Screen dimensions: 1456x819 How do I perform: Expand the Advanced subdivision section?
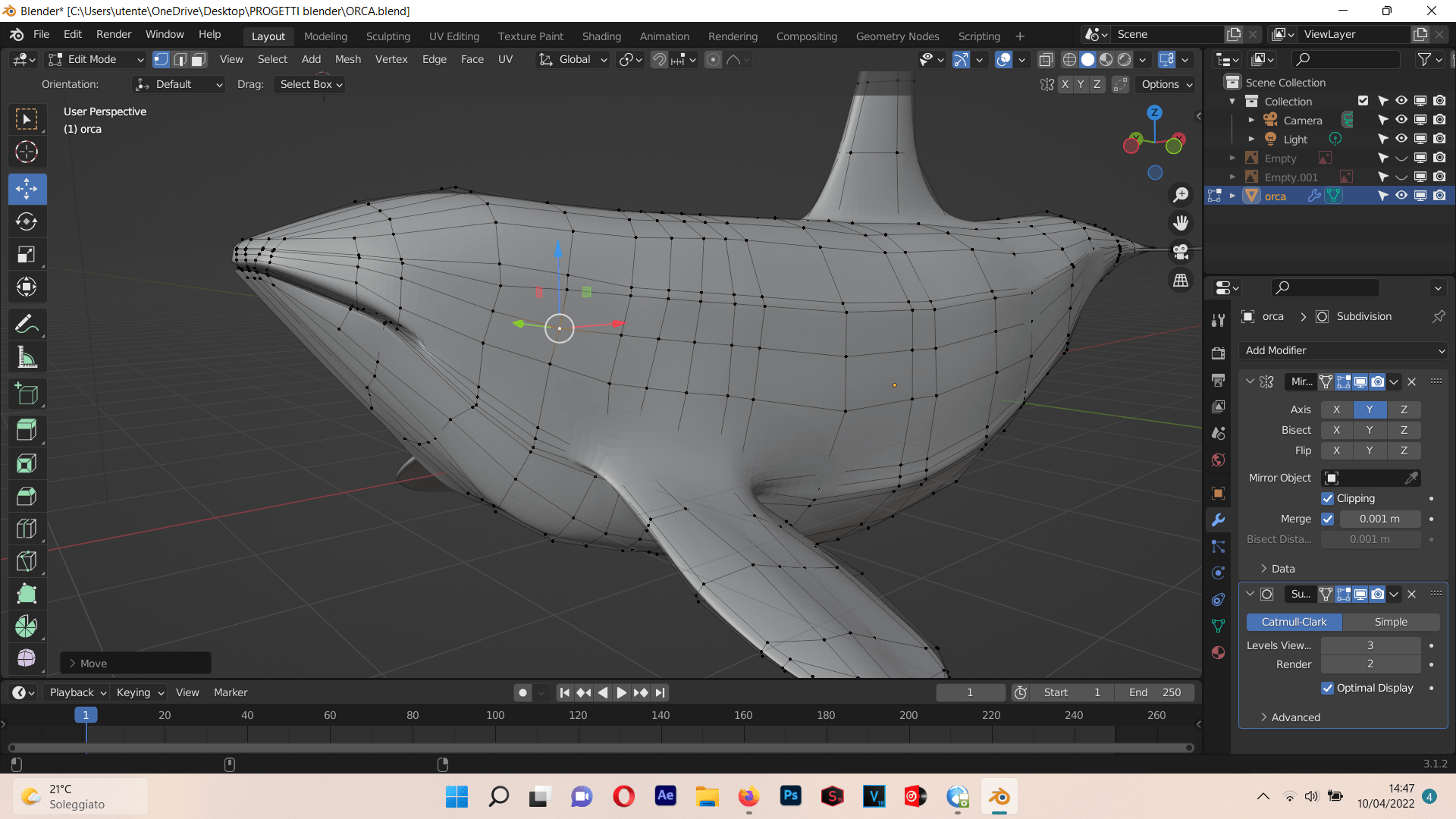pos(1289,717)
